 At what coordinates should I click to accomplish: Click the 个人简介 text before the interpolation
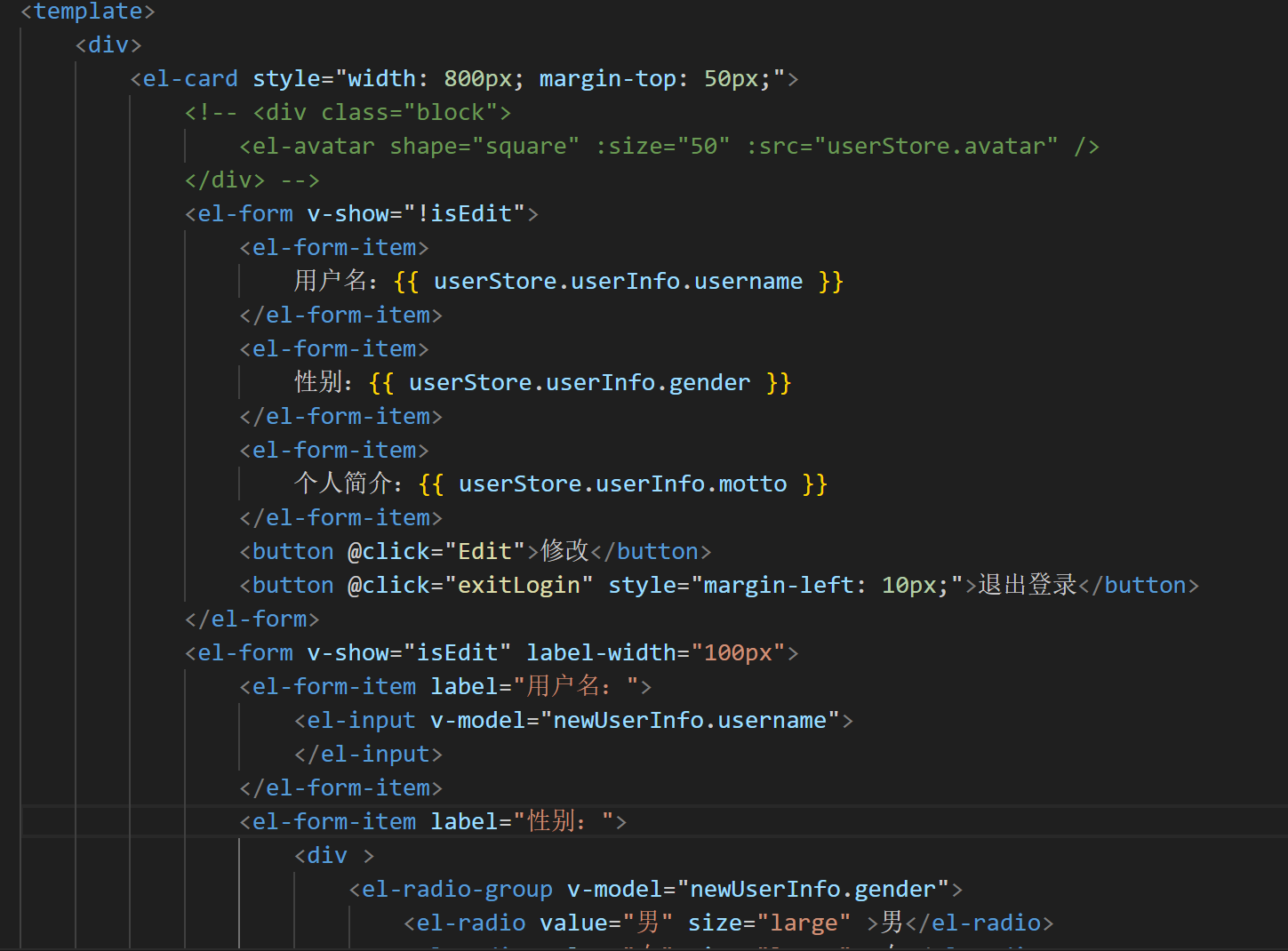343,483
